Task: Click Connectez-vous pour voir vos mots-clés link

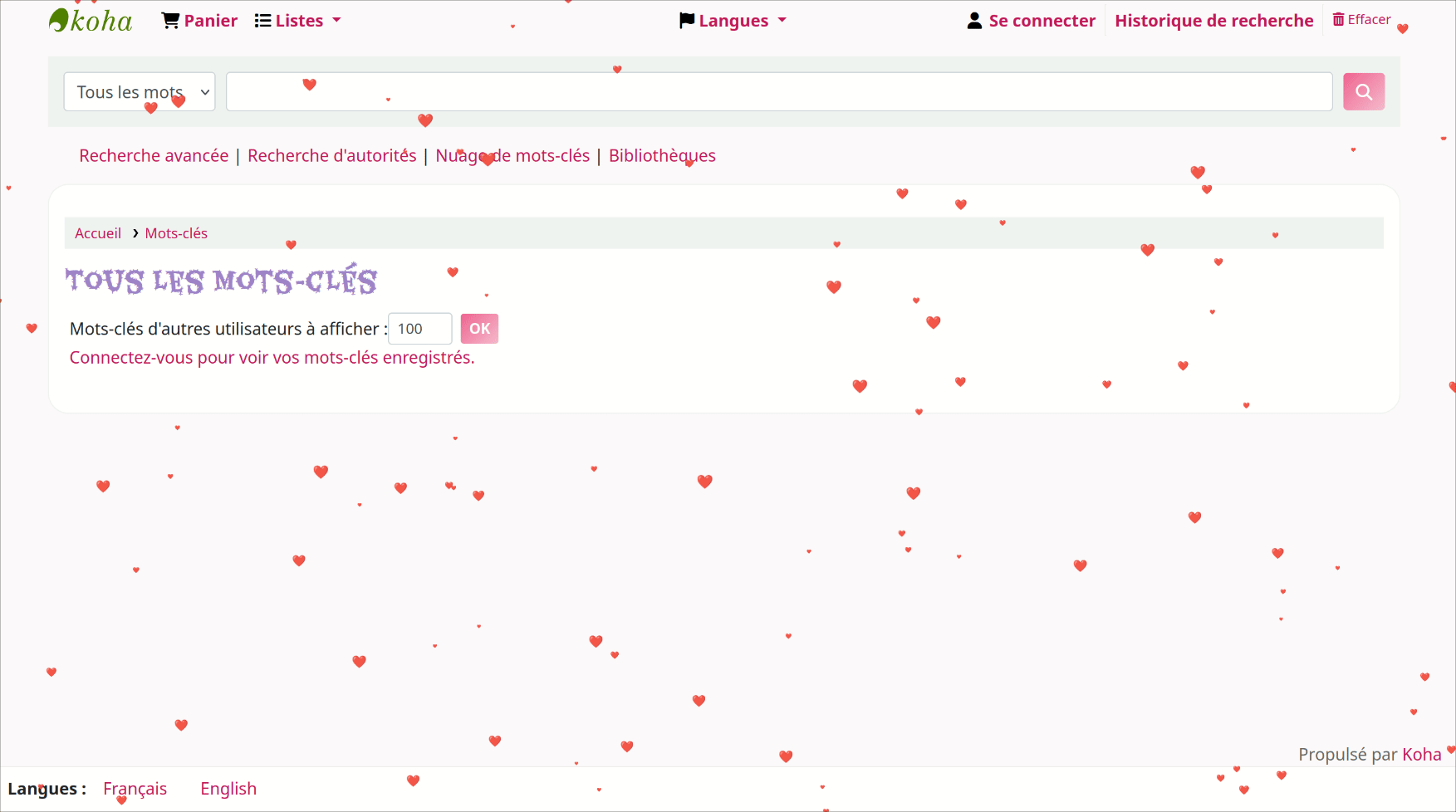Action: (272, 358)
